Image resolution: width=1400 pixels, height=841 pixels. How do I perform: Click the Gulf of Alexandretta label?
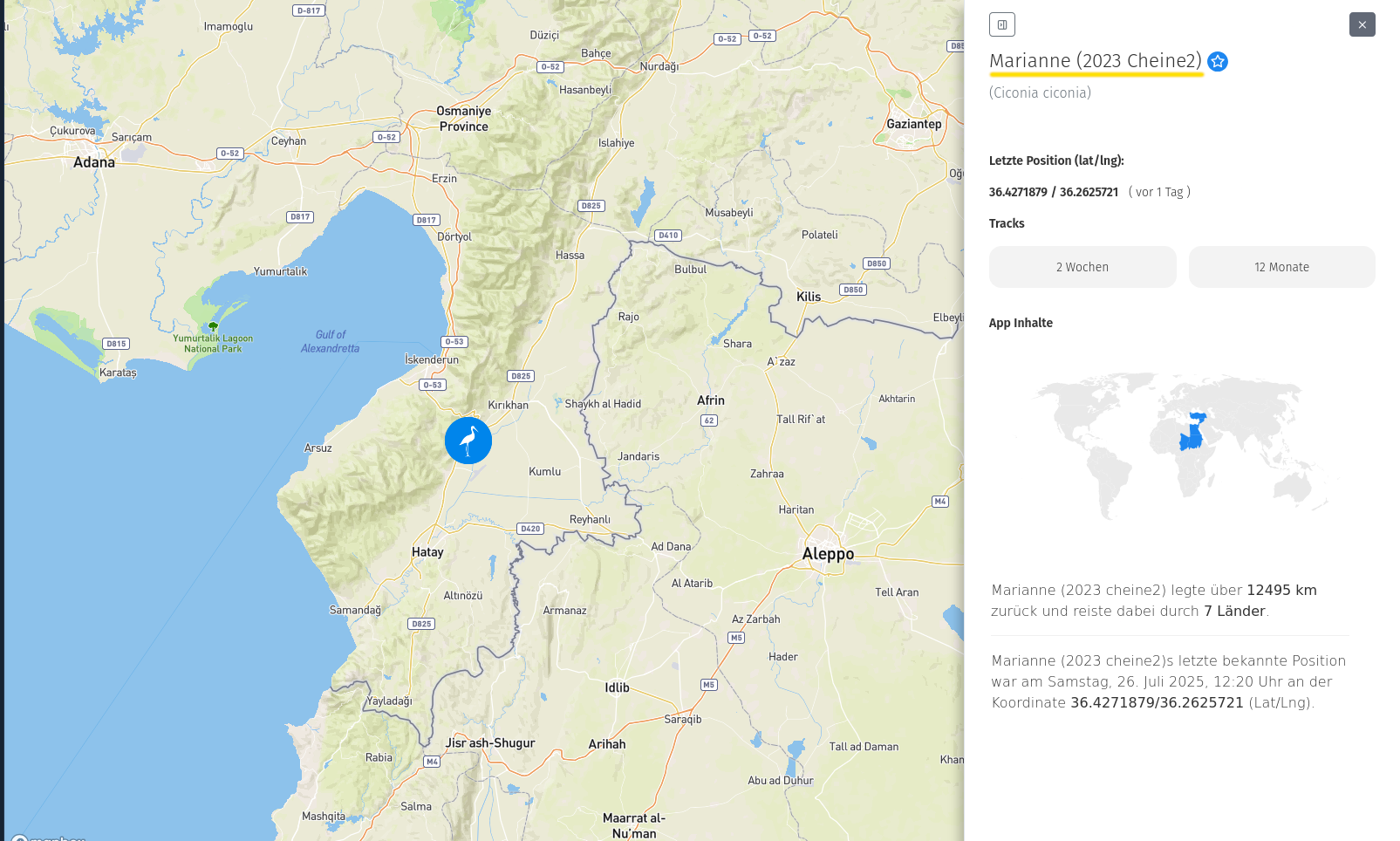330,341
